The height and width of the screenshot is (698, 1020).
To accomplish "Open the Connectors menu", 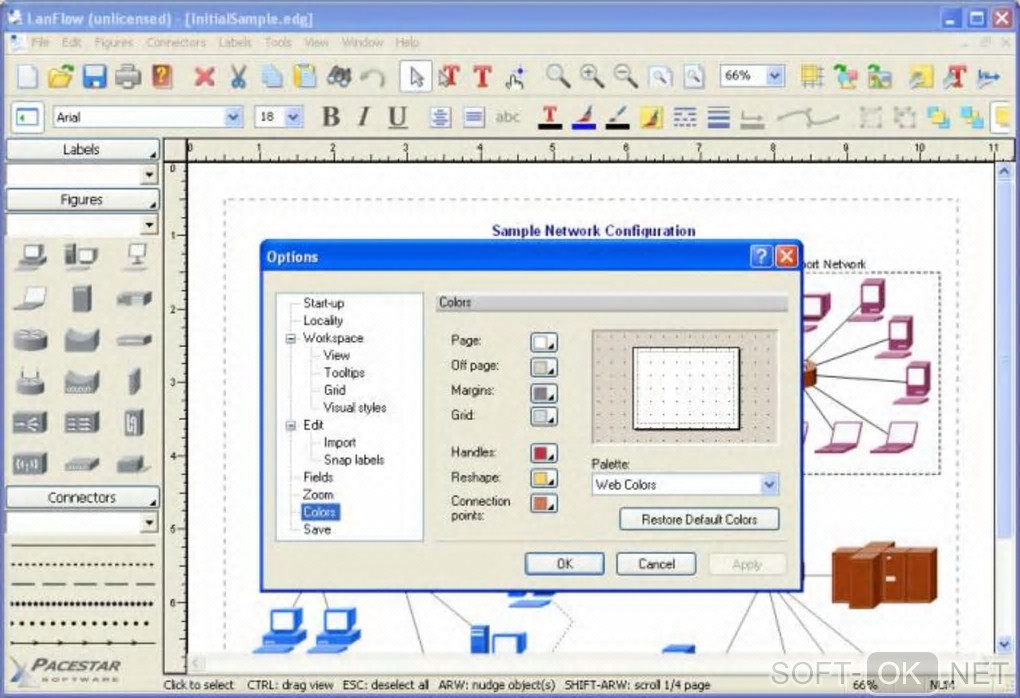I will pos(176,42).
